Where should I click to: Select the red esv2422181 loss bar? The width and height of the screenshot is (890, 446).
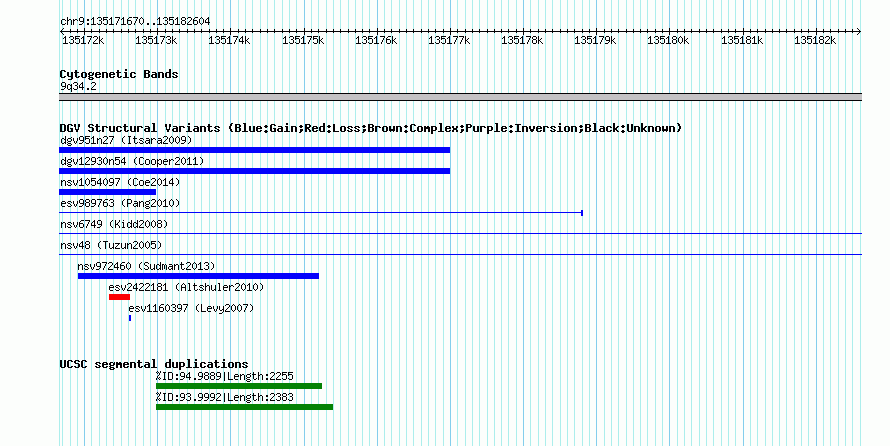119,297
